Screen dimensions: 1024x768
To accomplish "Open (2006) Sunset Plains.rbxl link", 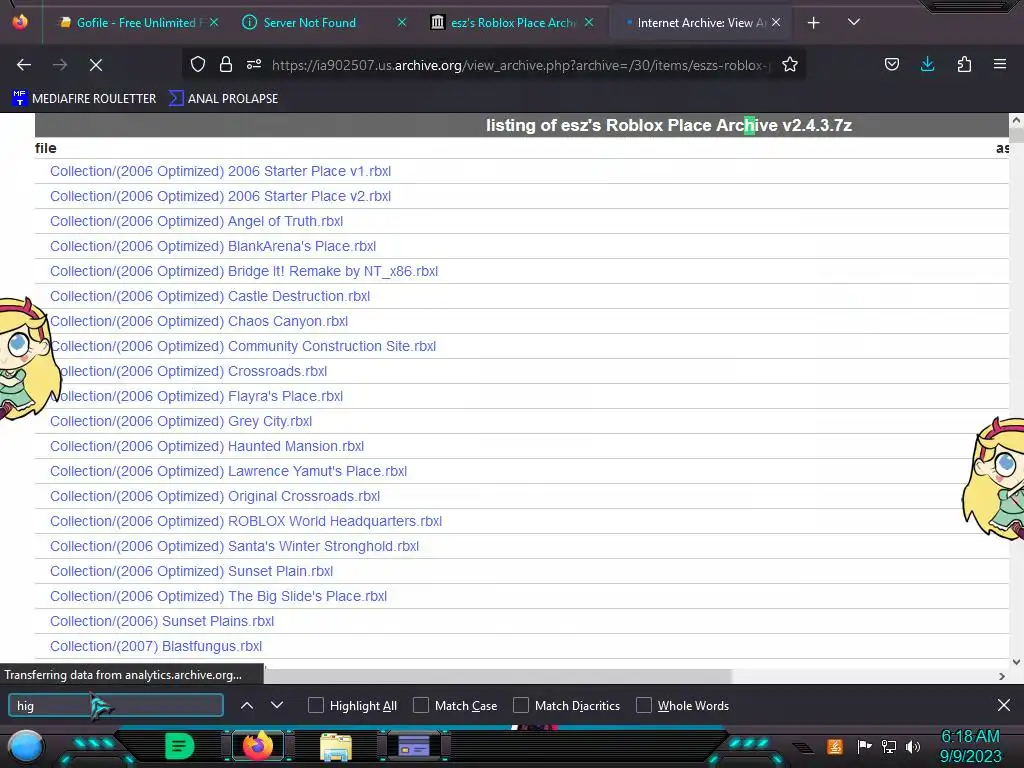I will coord(162,621).
